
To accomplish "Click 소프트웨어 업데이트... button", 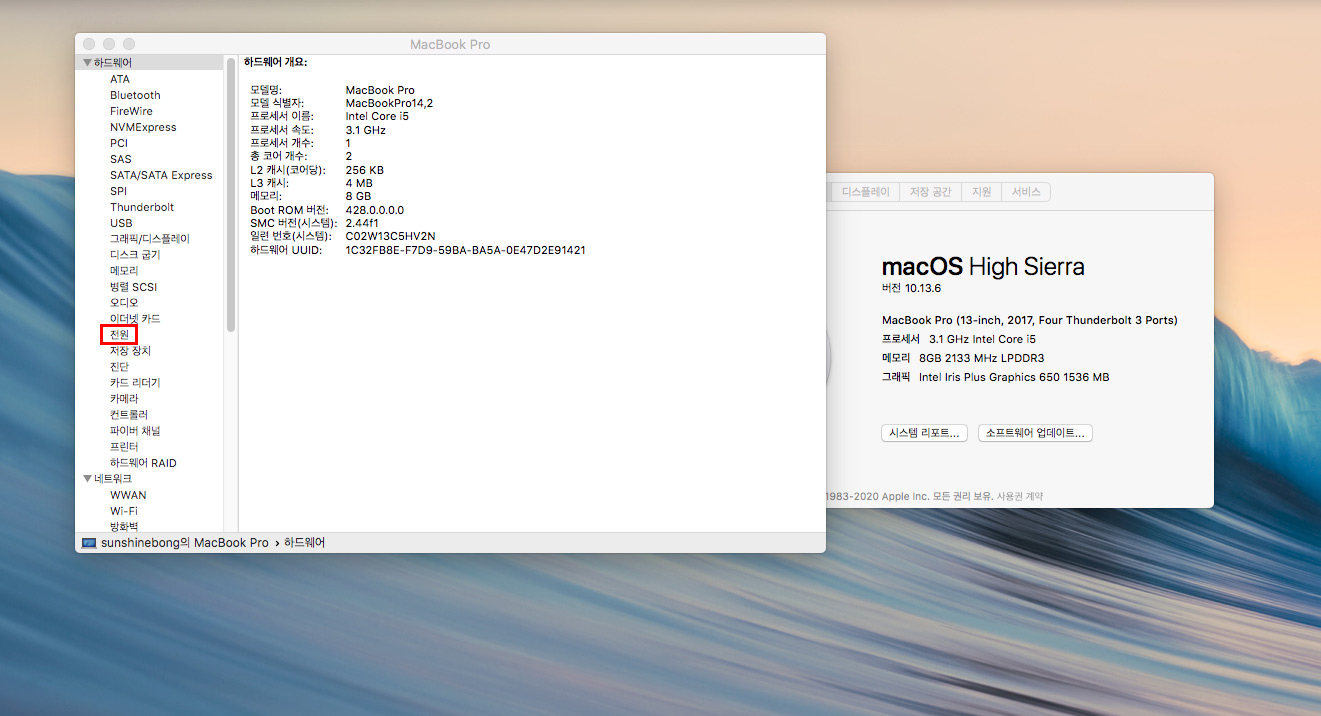I will click(x=1035, y=433).
